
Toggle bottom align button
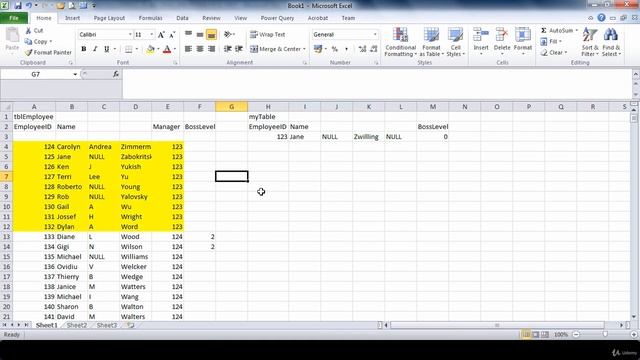pos(211,35)
